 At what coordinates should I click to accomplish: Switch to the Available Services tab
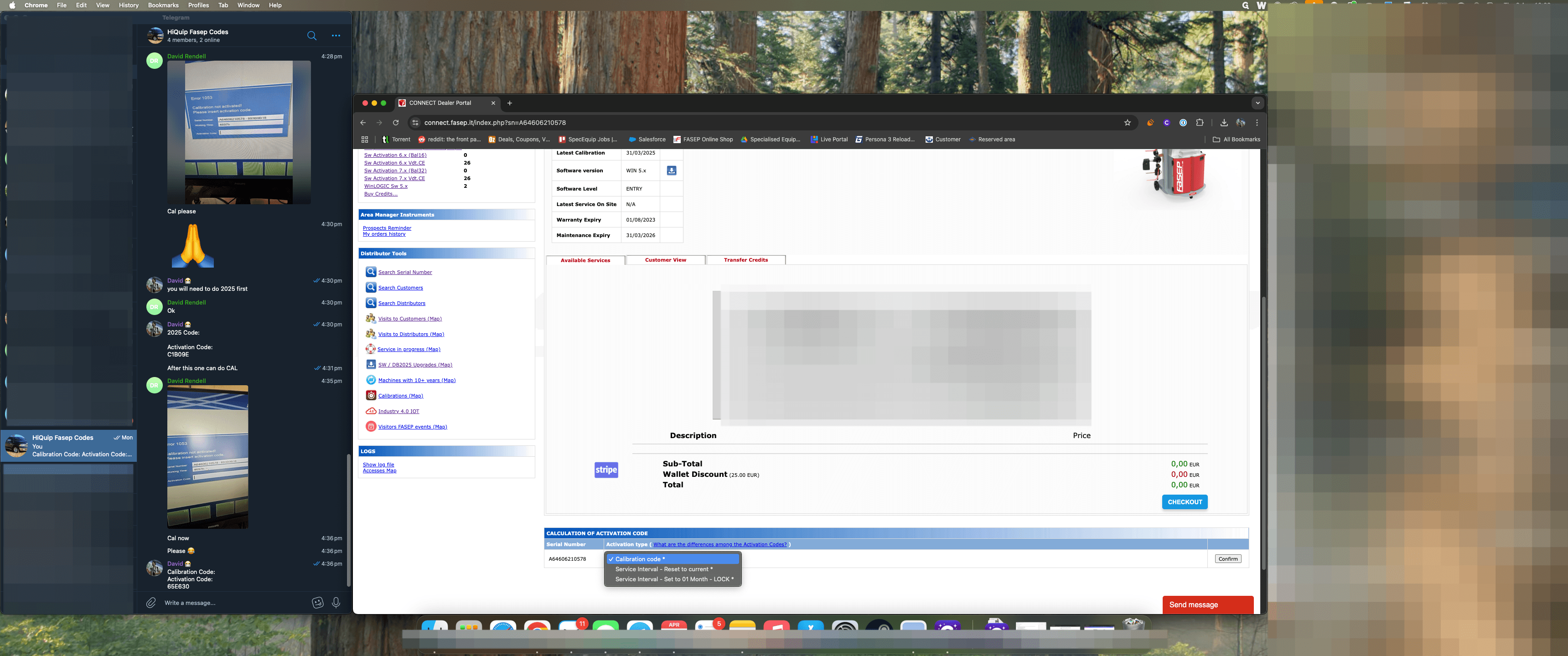[x=585, y=260]
